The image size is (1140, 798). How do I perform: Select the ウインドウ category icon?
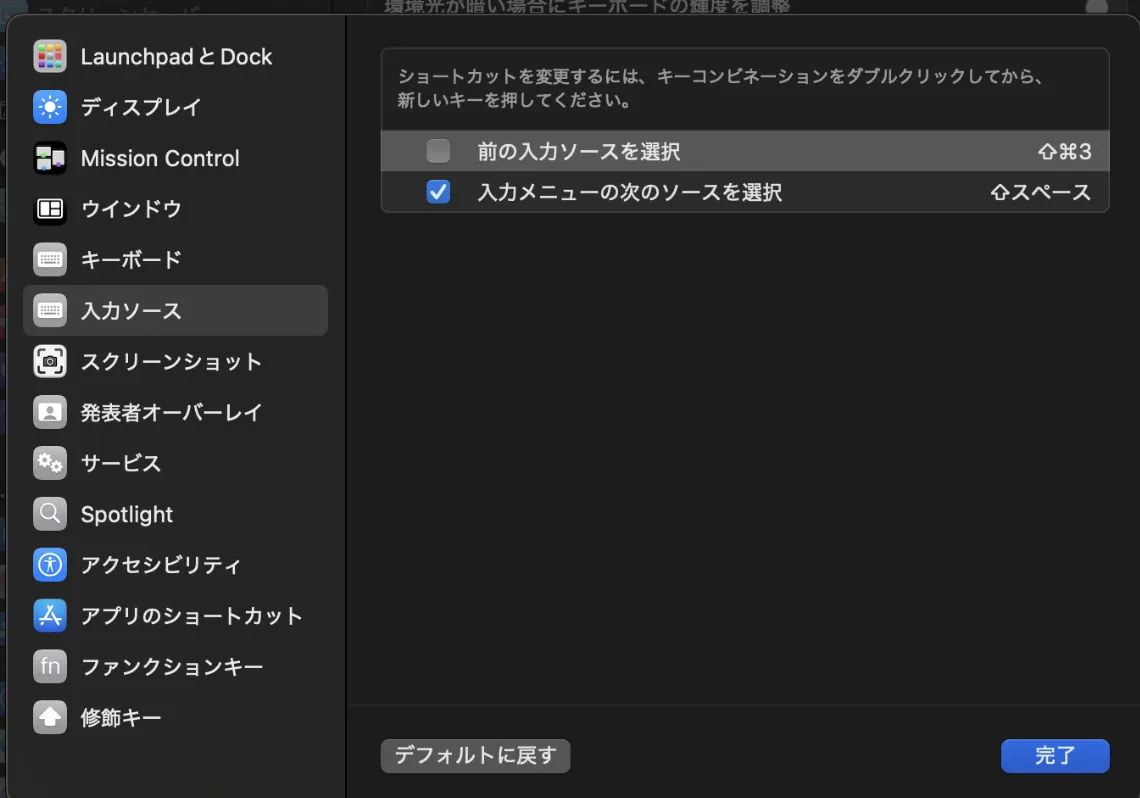pos(48,209)
